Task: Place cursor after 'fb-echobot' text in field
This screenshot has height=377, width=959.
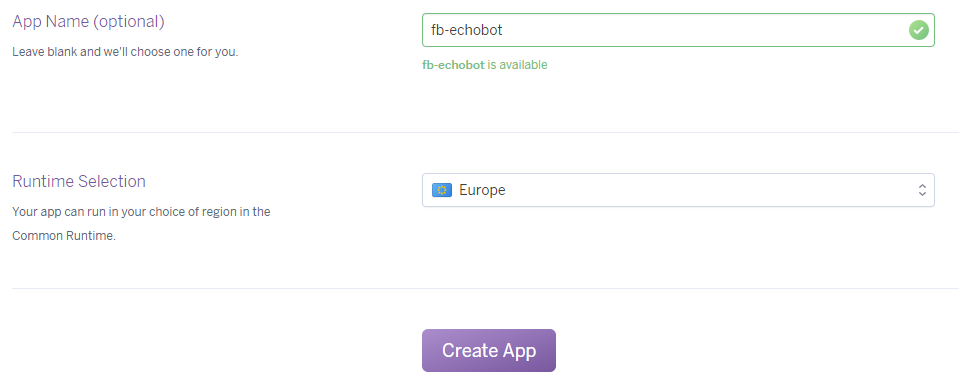Action: 504,30
